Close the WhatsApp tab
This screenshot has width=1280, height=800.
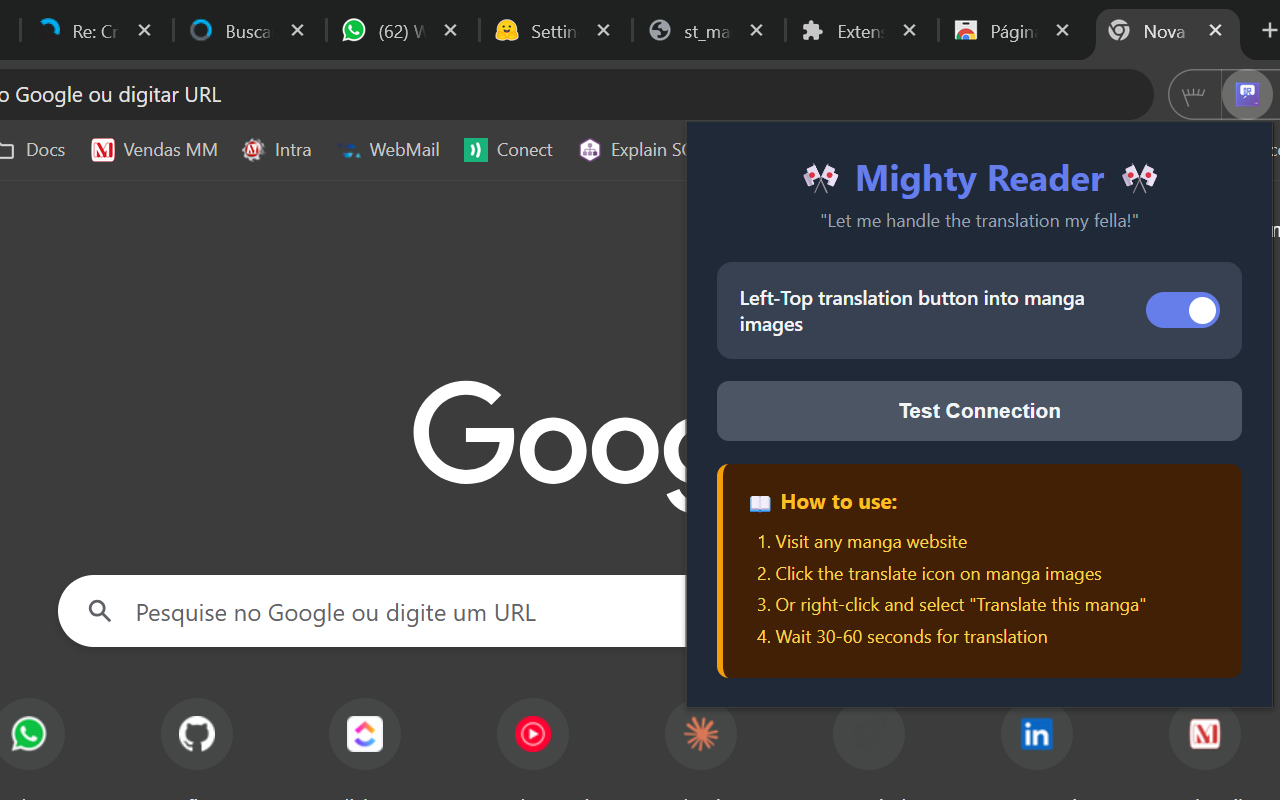point(451,31)
